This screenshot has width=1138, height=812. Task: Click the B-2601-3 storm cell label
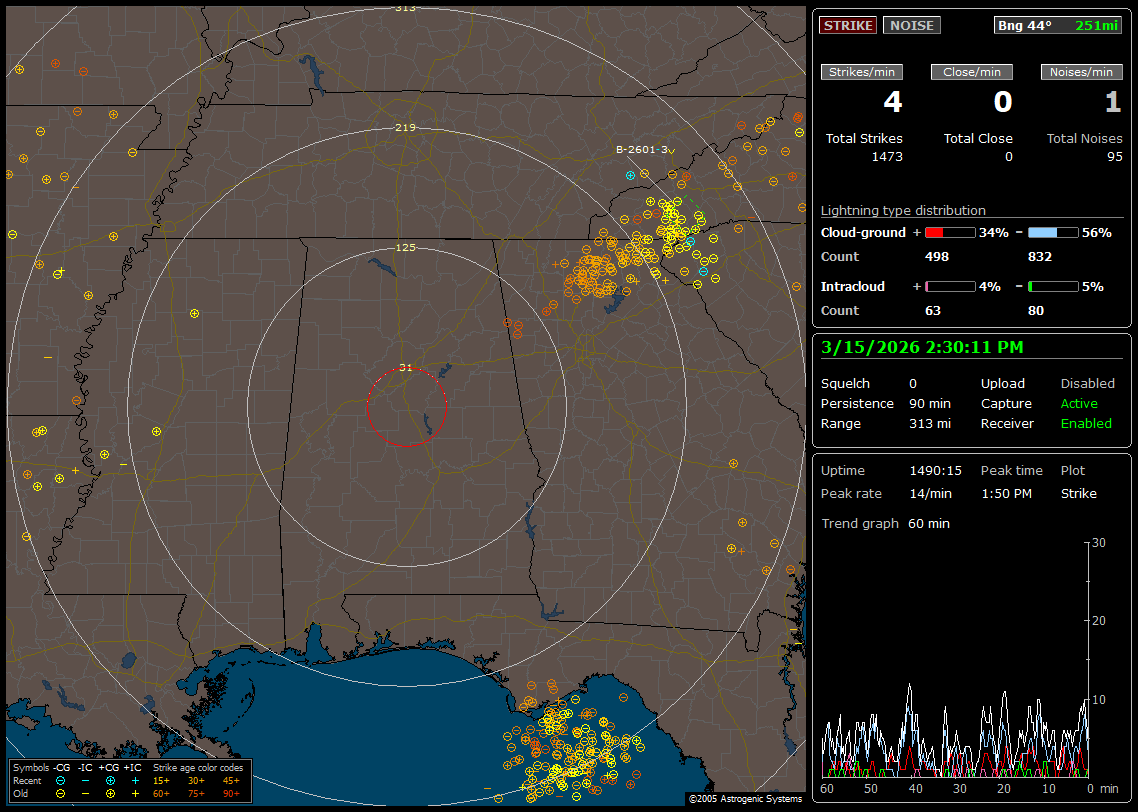[641, 149]
